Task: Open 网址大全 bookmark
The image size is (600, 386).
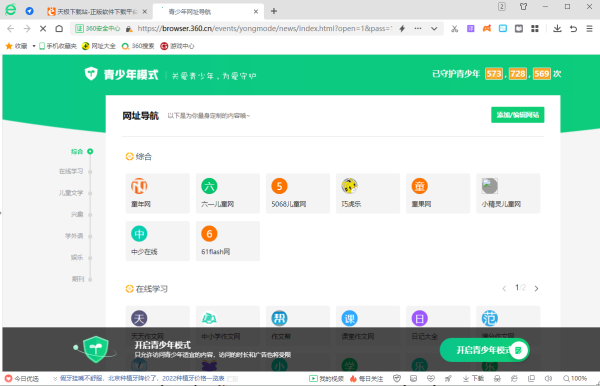Action: coord(99,46)
